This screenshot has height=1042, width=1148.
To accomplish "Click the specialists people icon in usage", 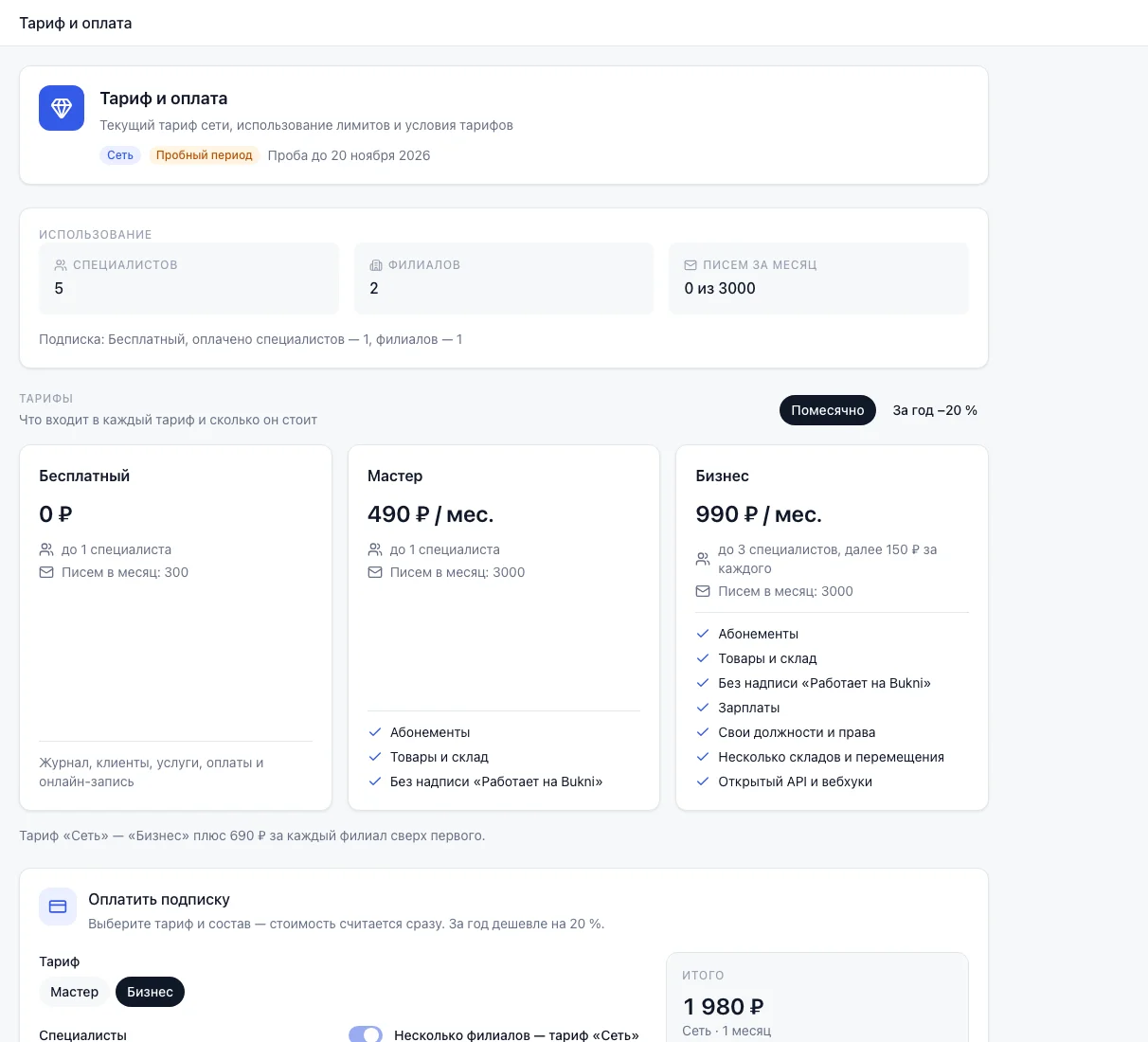I will 61,265.
